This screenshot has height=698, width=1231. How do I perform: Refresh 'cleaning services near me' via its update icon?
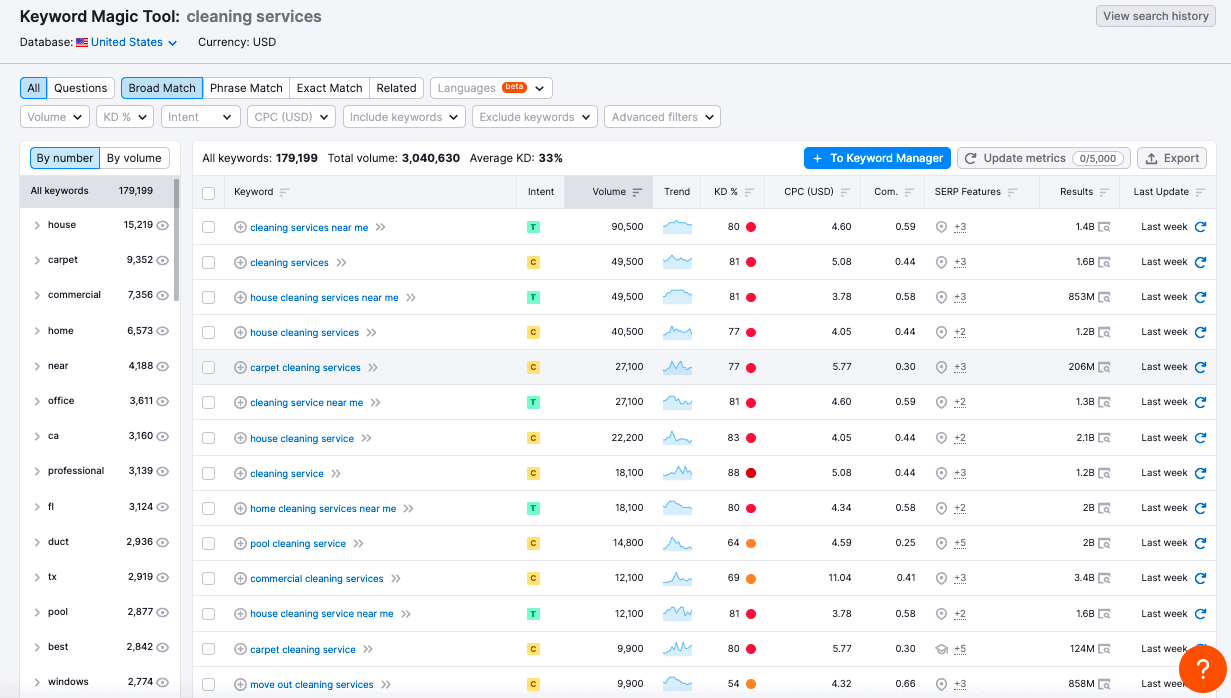1199,227
